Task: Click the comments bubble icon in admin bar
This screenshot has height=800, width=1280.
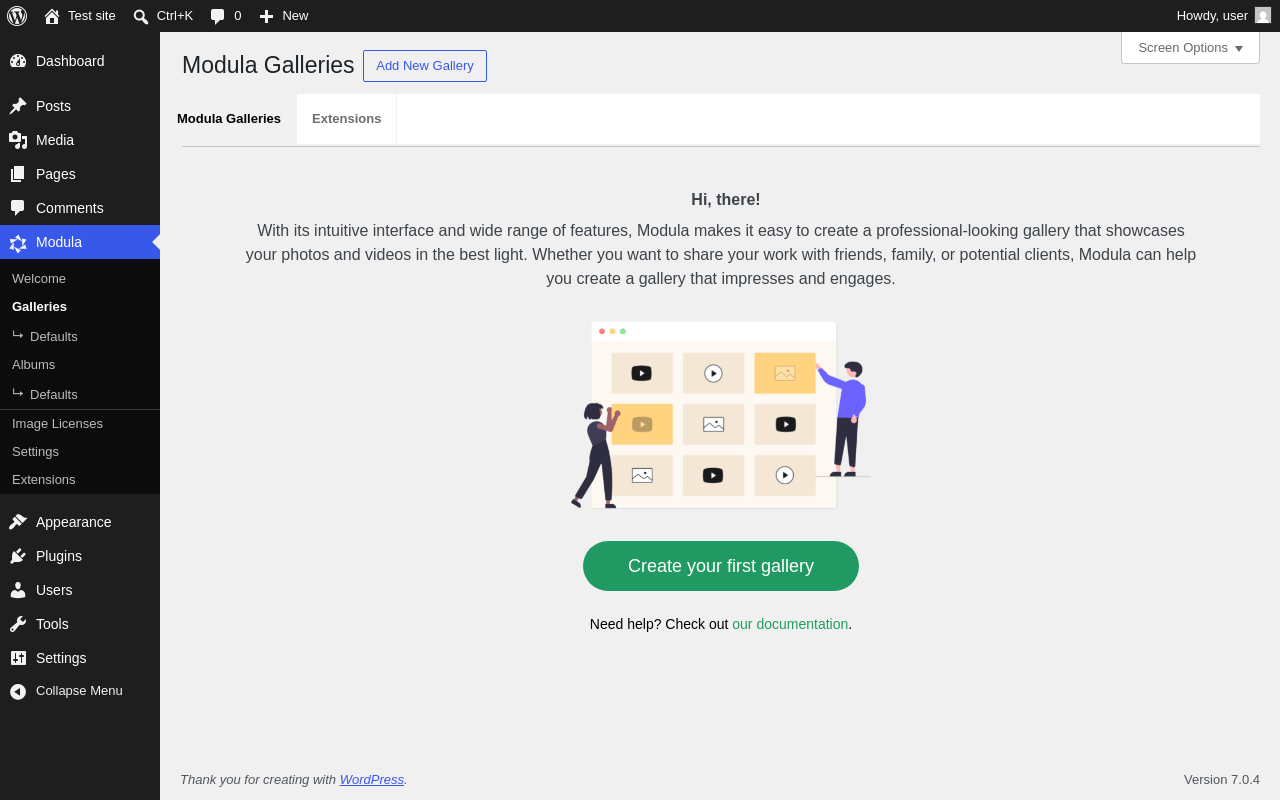Action: [217, 16]
